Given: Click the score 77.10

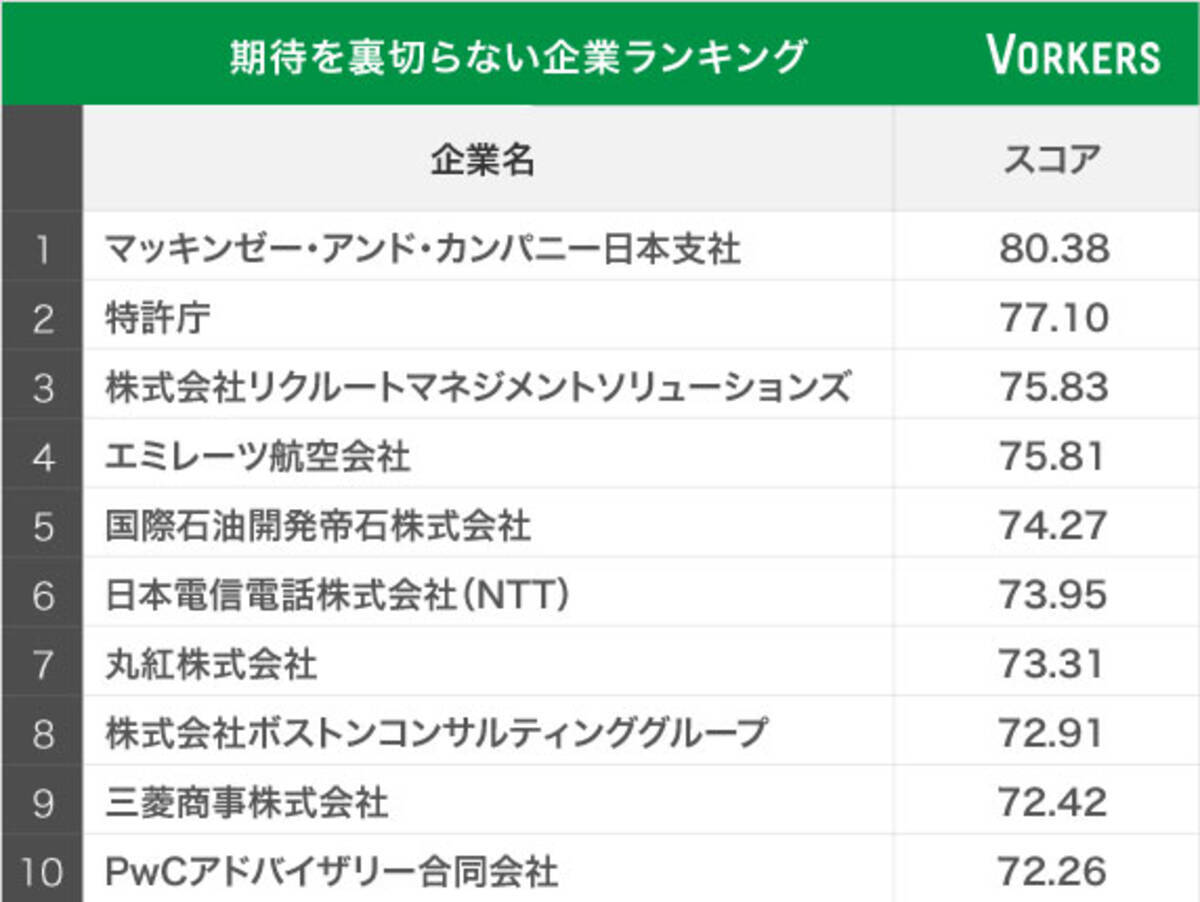Looking at the screenshot, I should [x=1053, y=318].
